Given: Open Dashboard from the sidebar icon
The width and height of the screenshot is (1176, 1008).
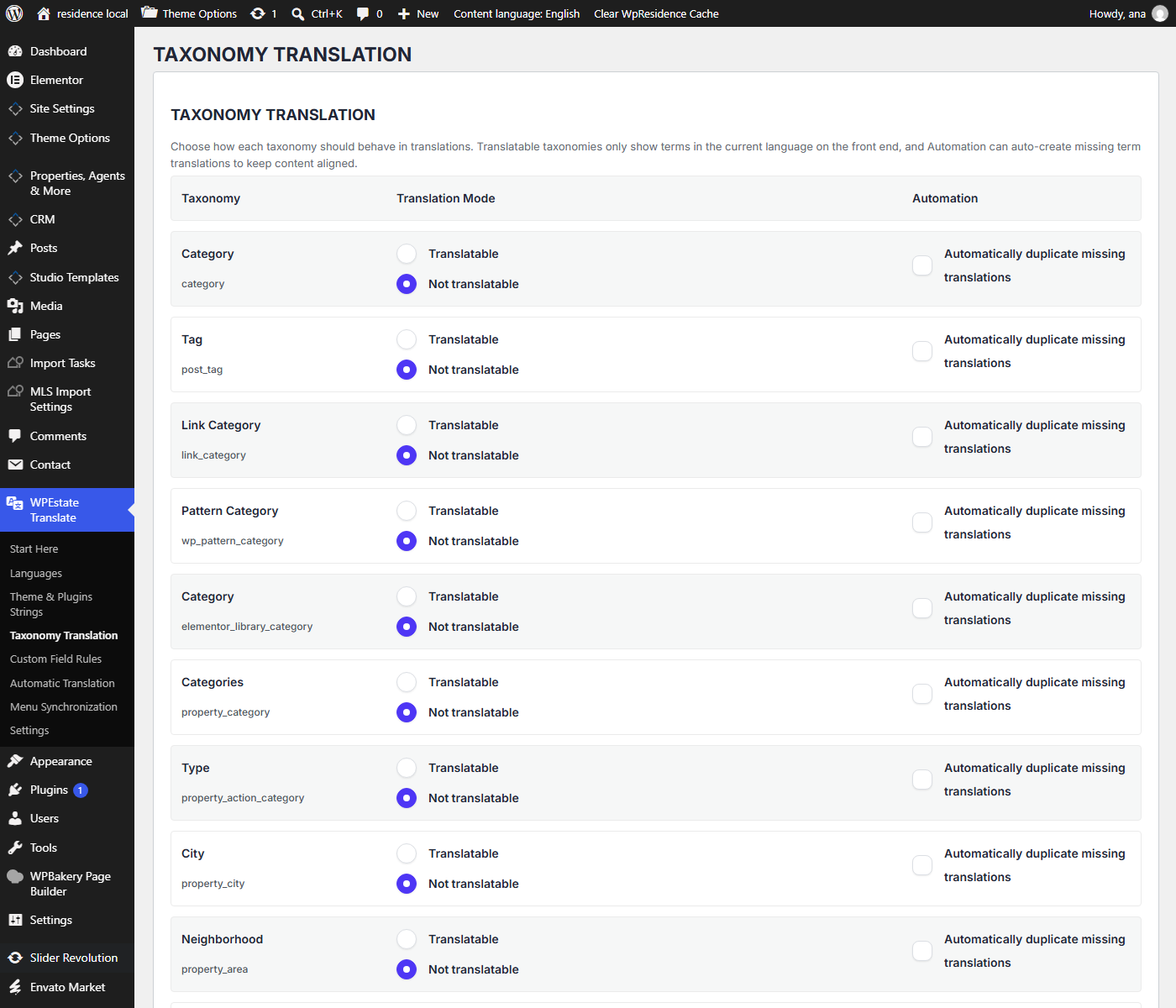Looking at the screenshot, I should [15, 51].
